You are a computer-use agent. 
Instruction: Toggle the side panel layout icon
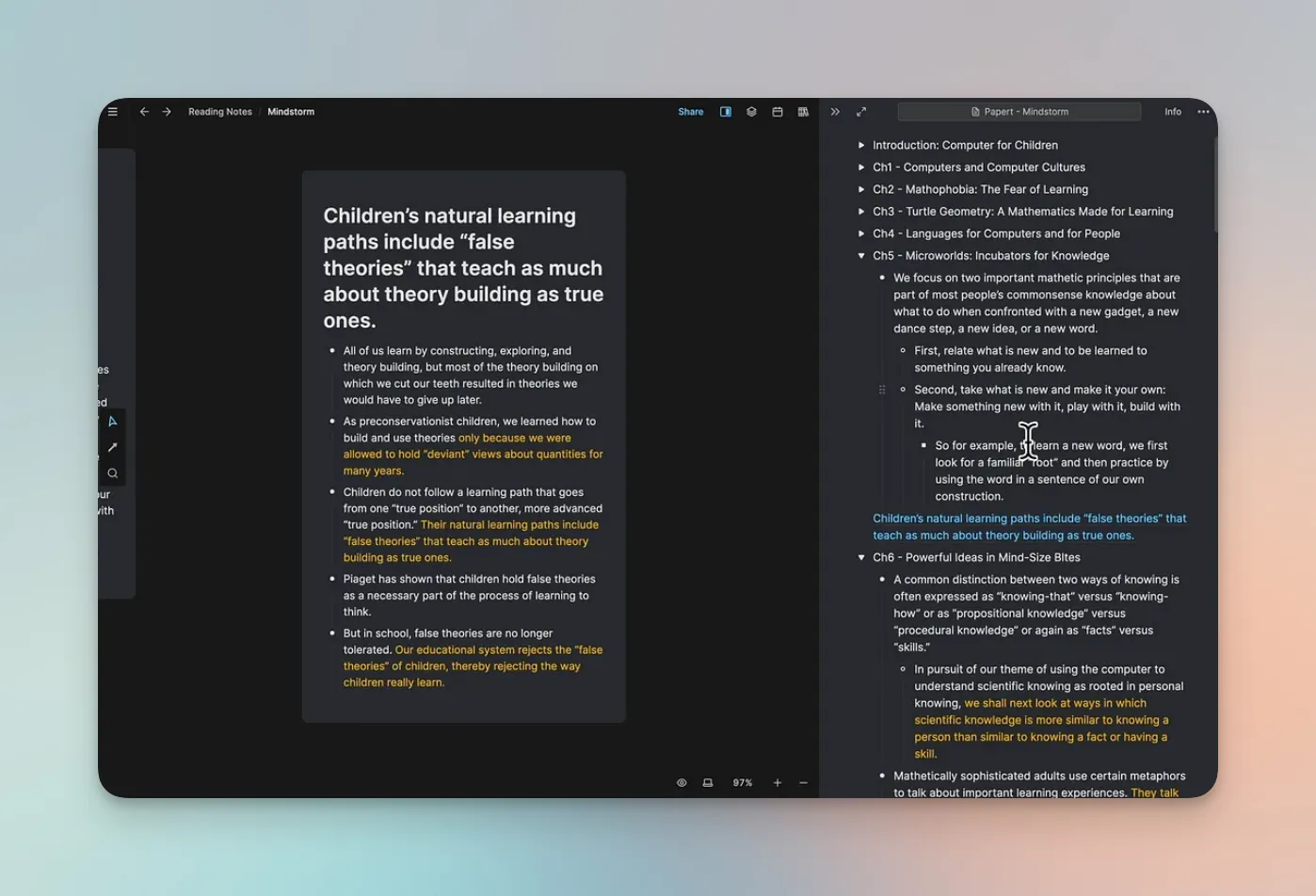point(726,112)
